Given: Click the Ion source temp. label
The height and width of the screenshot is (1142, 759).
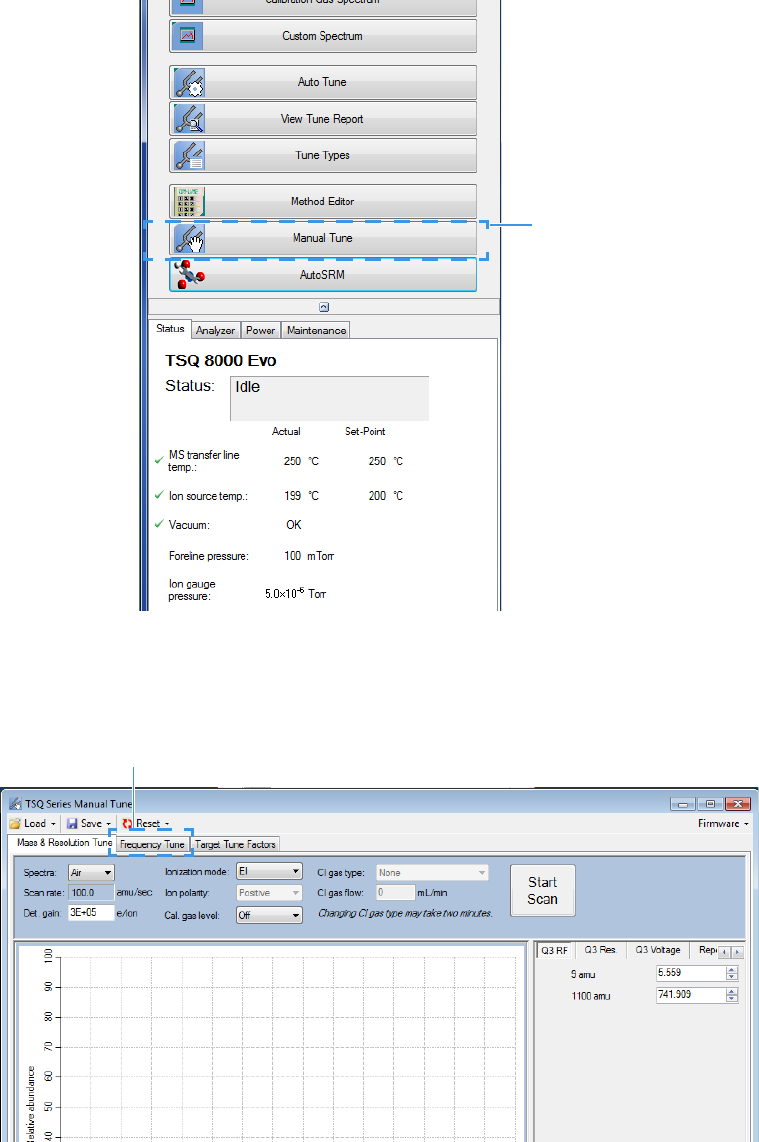Looking at the screenshot, I should (x=208, y=496).
